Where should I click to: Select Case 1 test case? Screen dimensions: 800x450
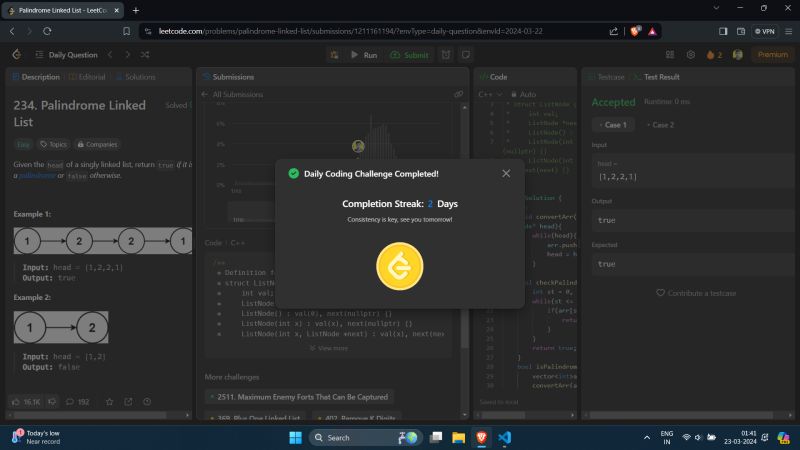pos(613,125)
